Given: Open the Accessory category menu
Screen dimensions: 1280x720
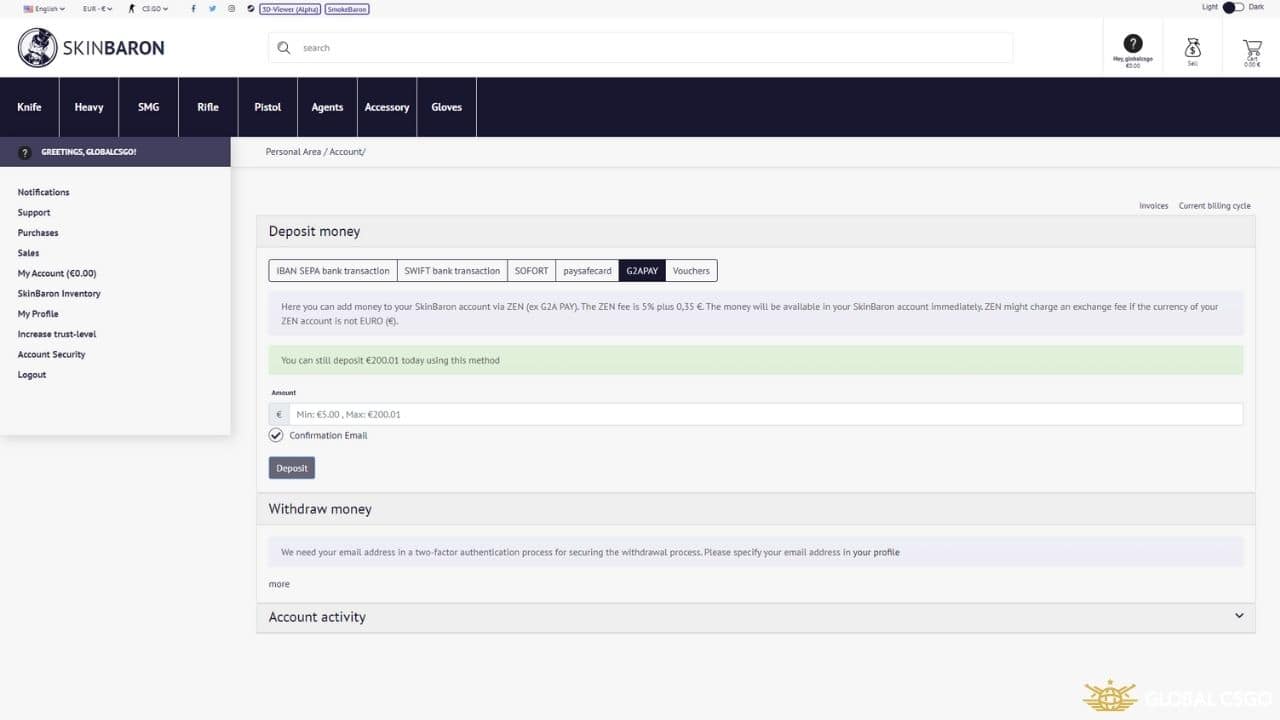Looking at the screenshot, I should pos(387,107).
